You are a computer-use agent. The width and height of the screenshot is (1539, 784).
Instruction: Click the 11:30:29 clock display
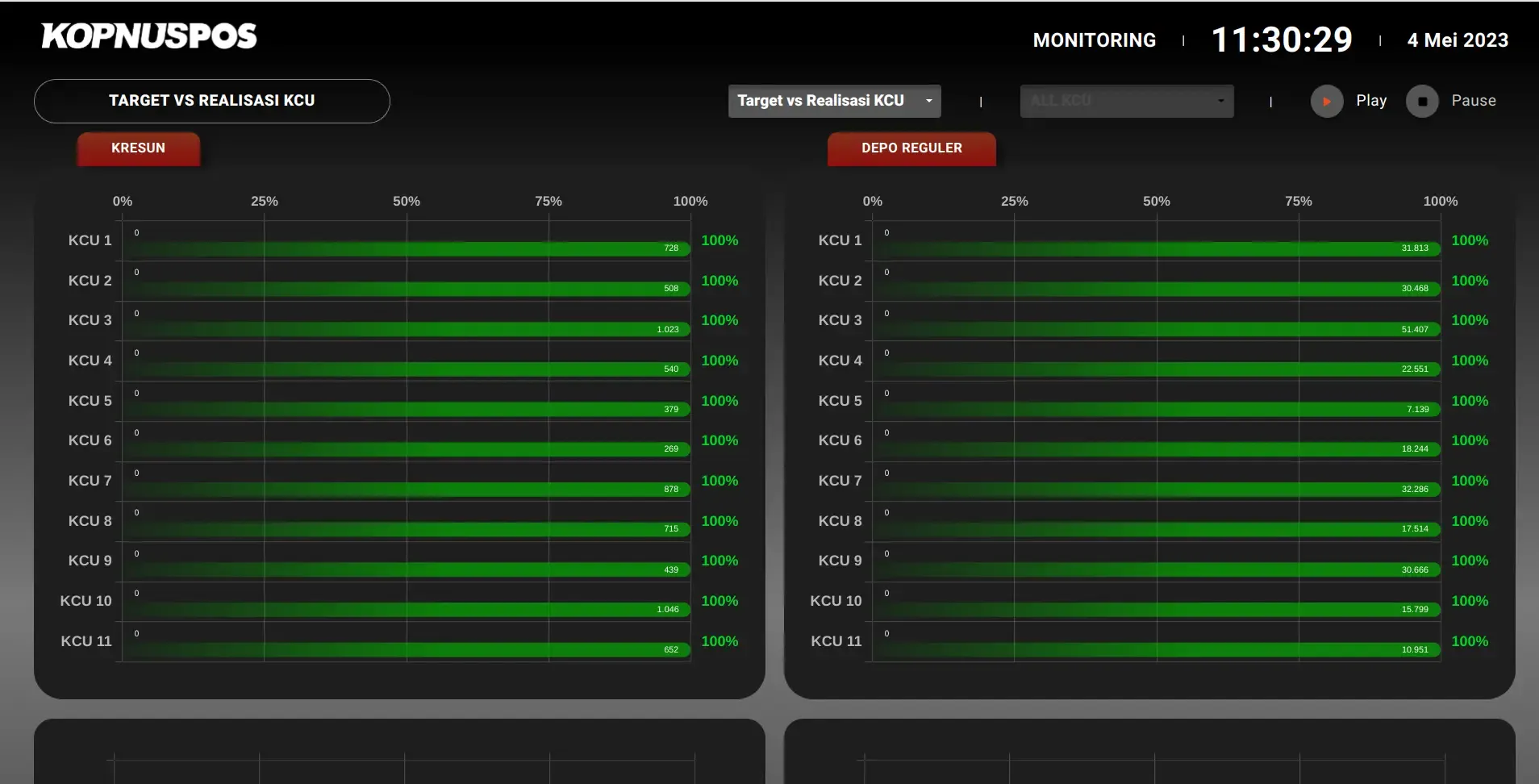1282,40
